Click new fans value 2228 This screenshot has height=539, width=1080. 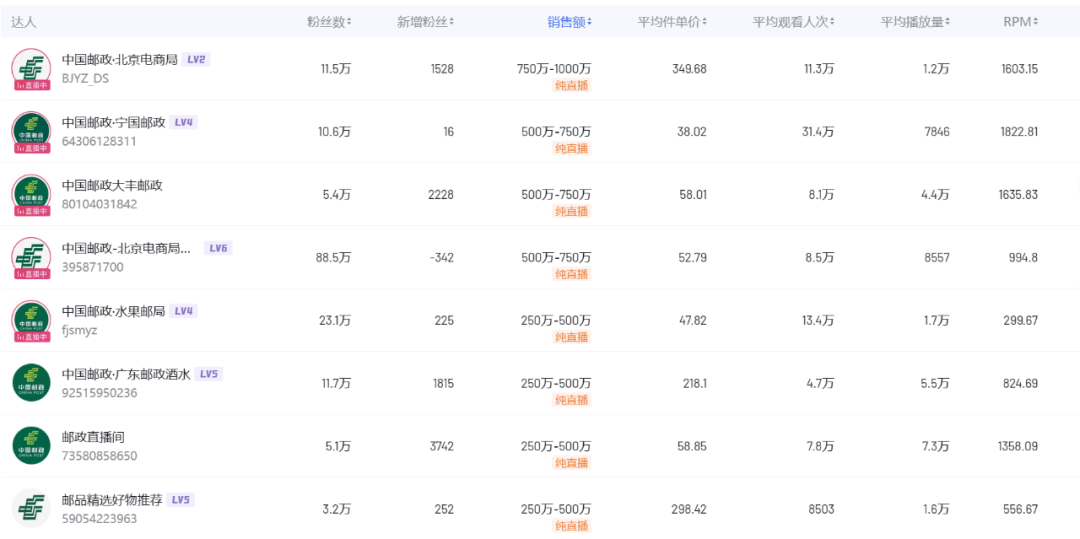[441, 195]
